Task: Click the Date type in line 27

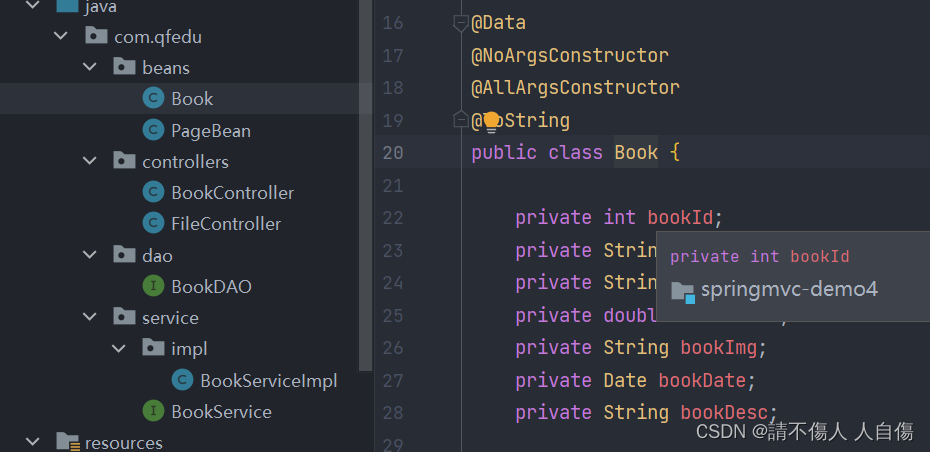Action: 625,380
